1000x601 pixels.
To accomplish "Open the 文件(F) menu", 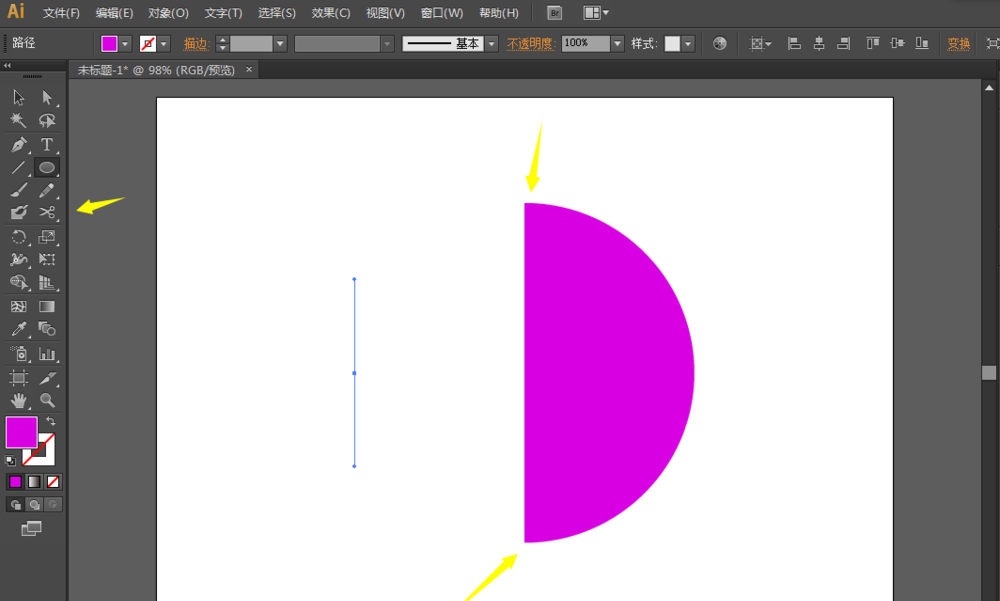I will 61,13.
